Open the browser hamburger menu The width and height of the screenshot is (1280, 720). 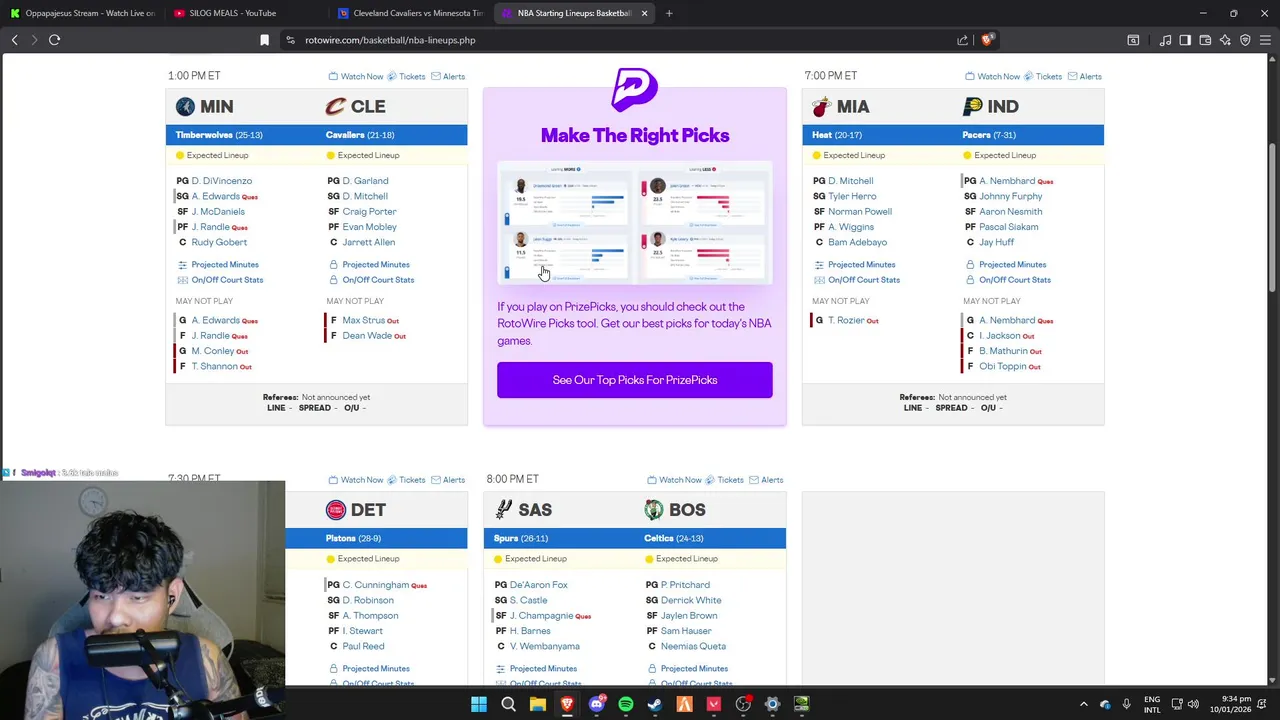coord(1265,40)
